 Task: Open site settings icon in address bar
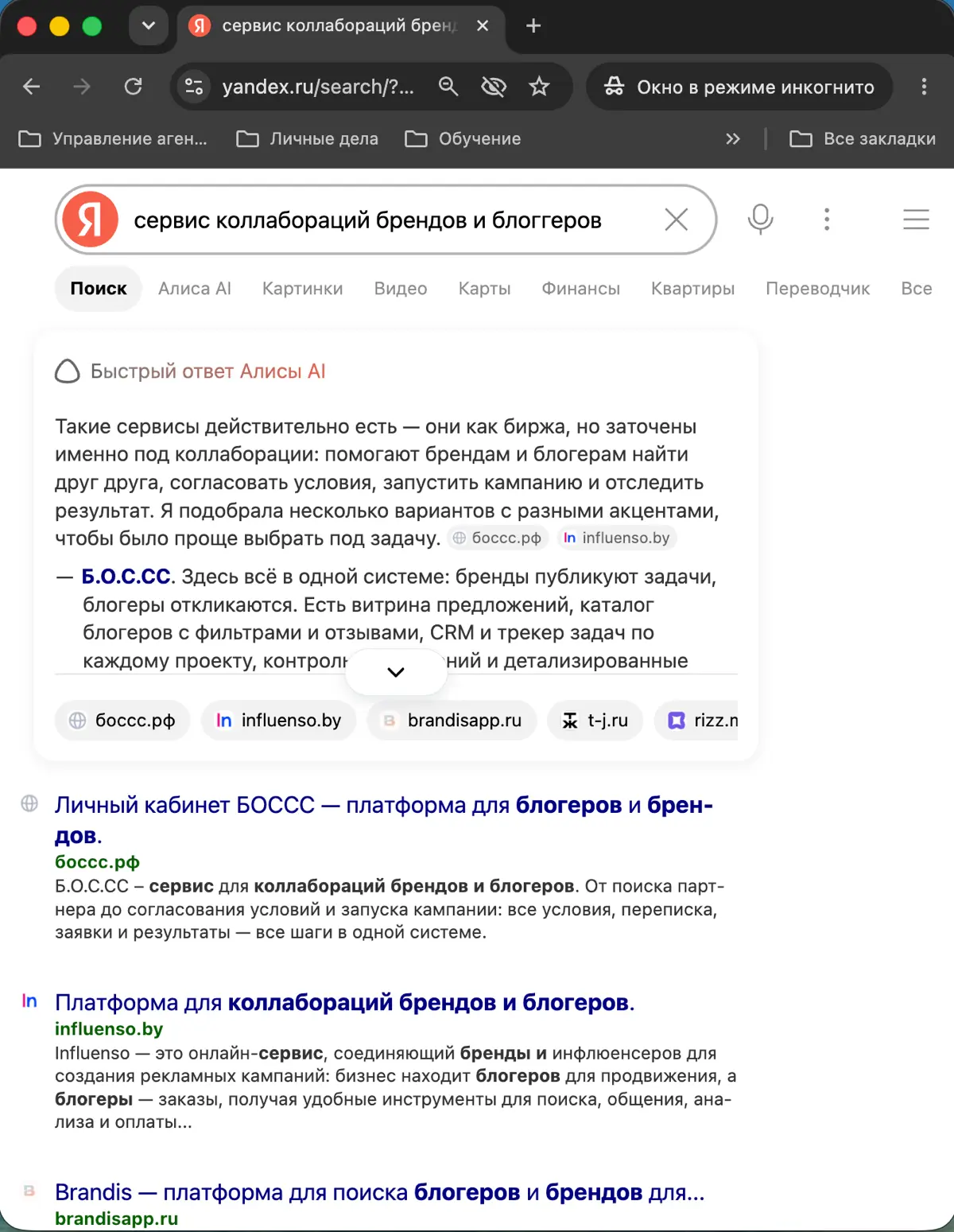tap(194, 87)
